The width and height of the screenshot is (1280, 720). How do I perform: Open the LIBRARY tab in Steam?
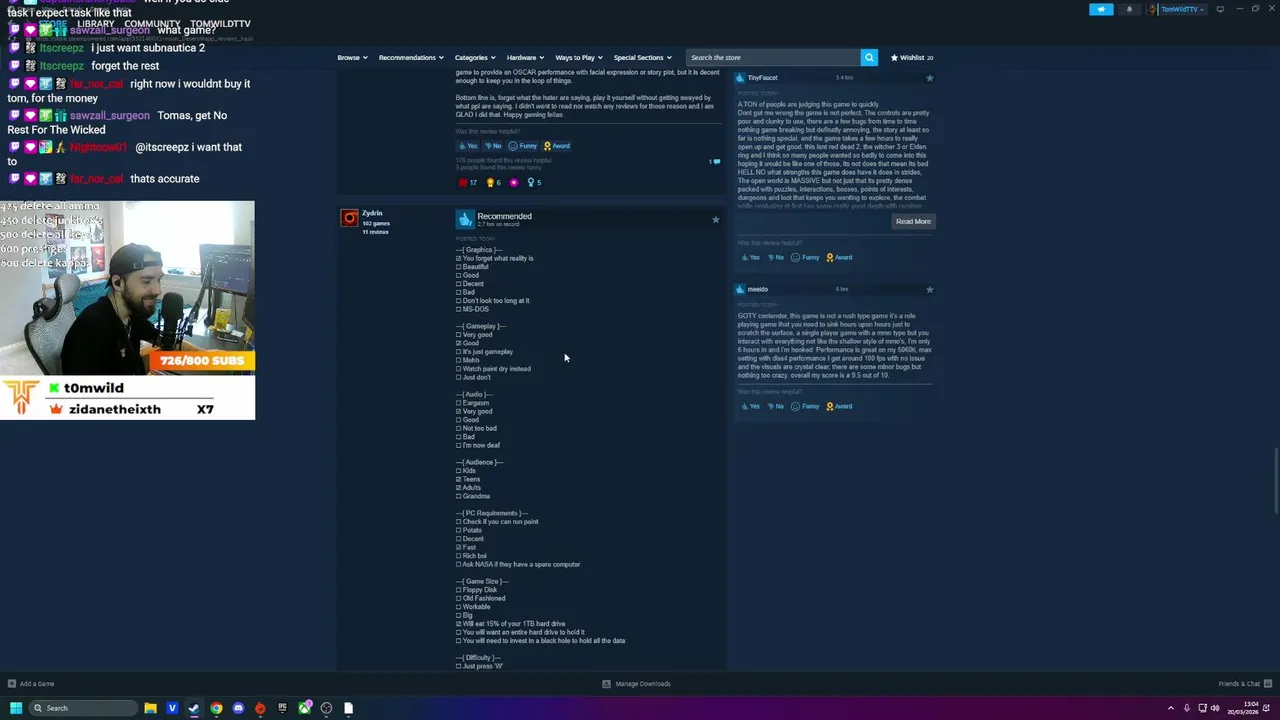(95, 24)
